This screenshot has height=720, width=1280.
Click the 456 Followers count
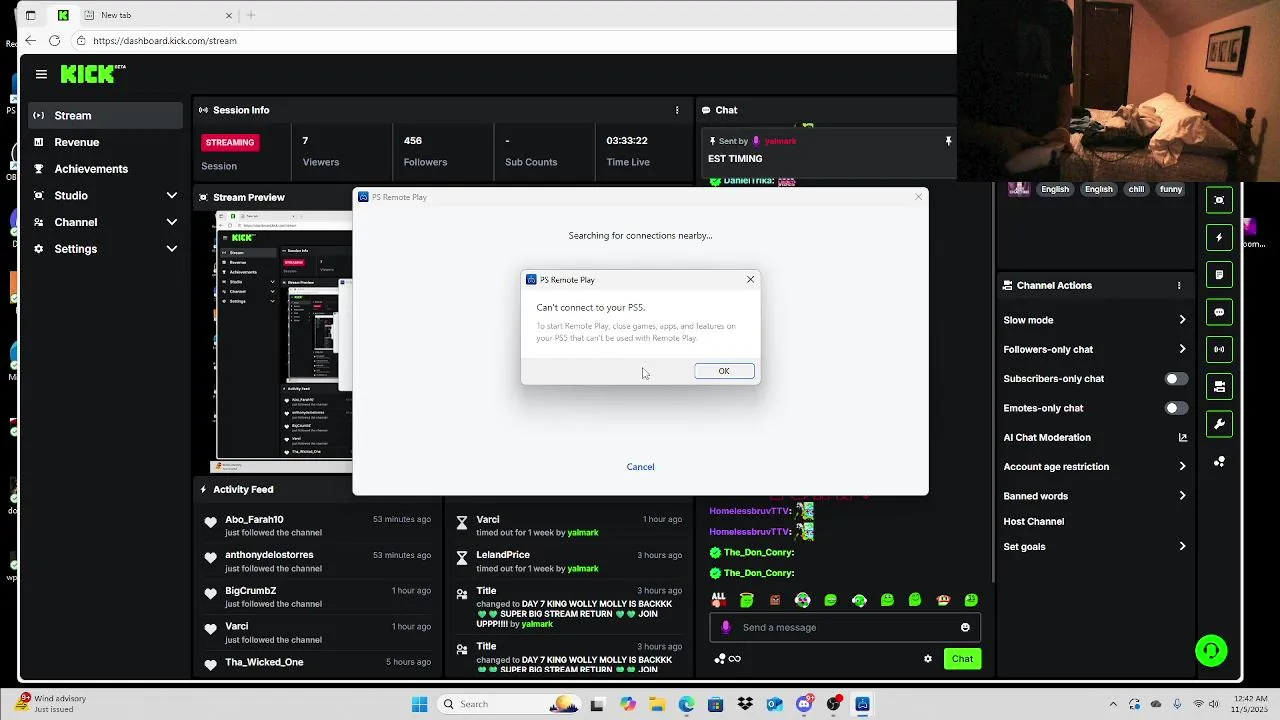(x=413, y=141)
